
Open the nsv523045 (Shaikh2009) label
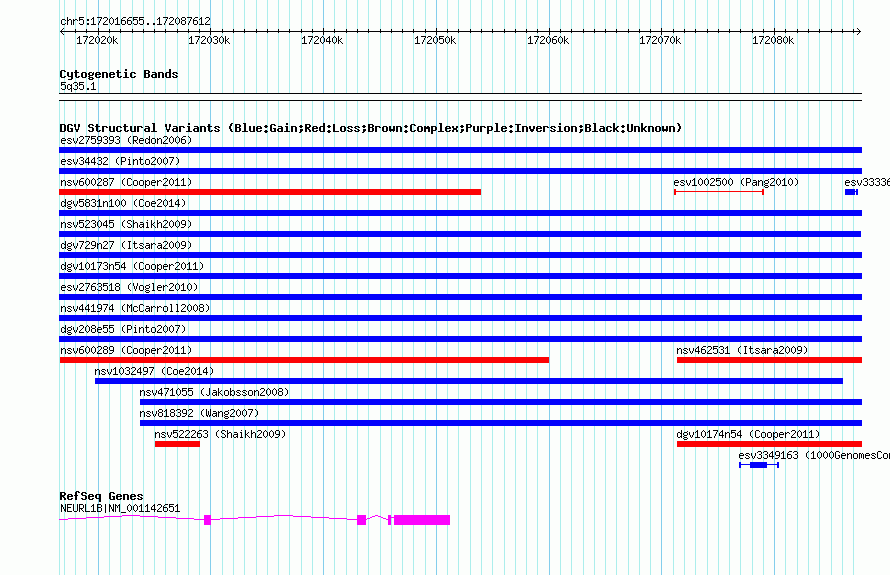[x=126, y=224]
